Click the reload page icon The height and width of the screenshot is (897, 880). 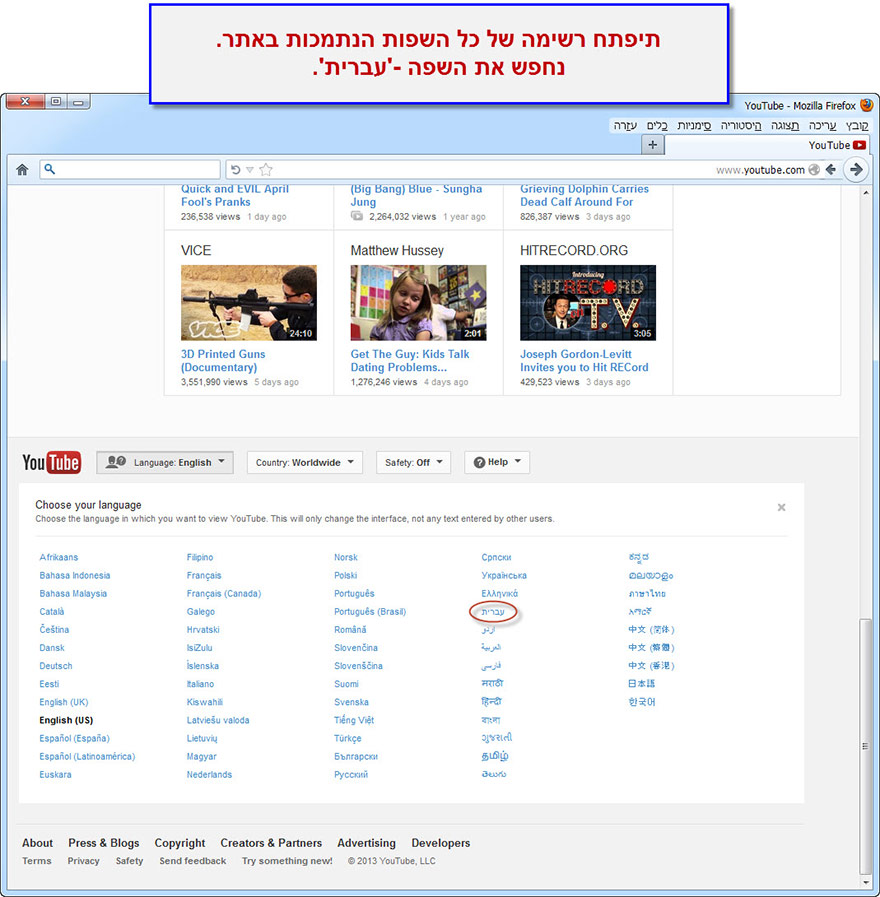235,170
